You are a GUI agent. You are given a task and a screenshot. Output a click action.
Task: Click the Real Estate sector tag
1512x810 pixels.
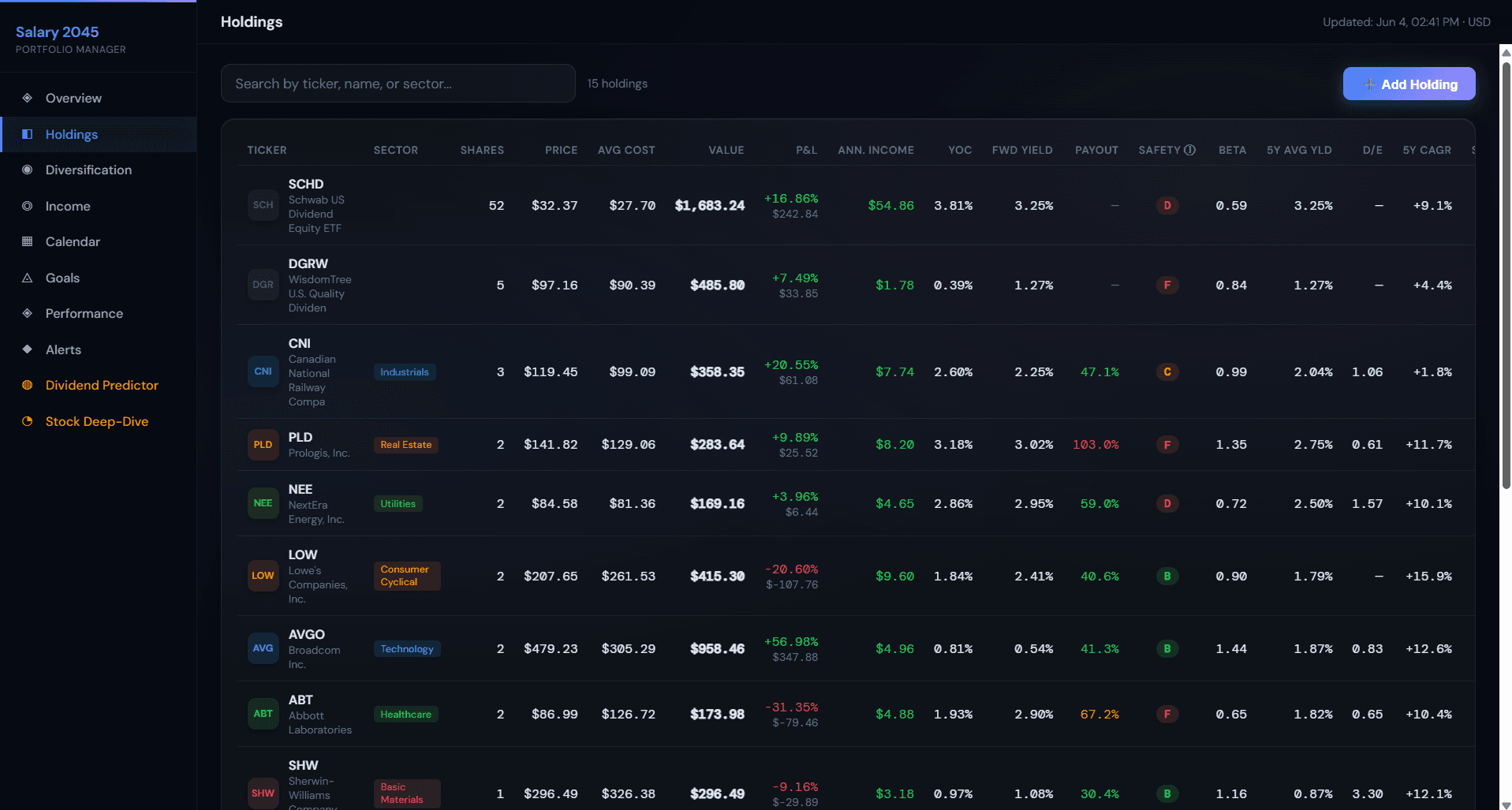406,445
